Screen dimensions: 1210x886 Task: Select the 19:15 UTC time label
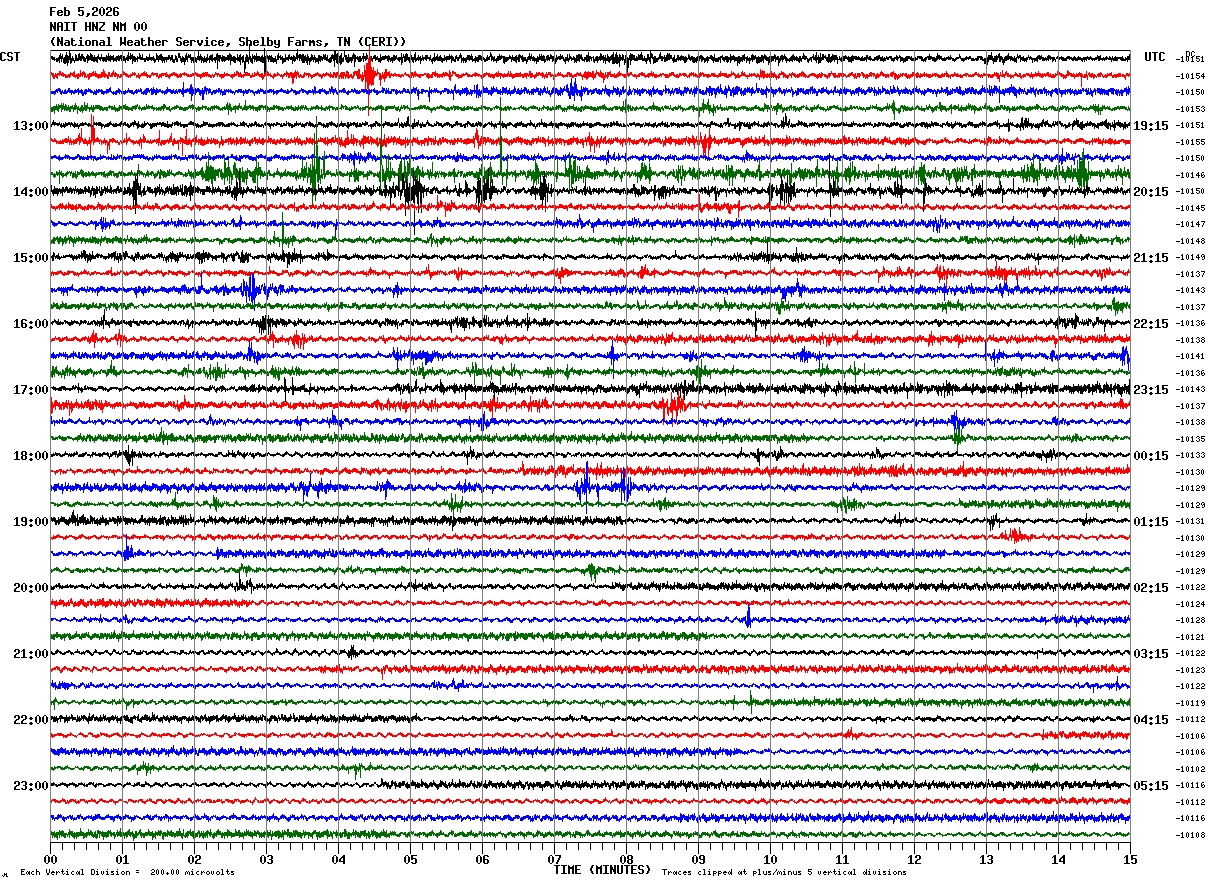1151,126
